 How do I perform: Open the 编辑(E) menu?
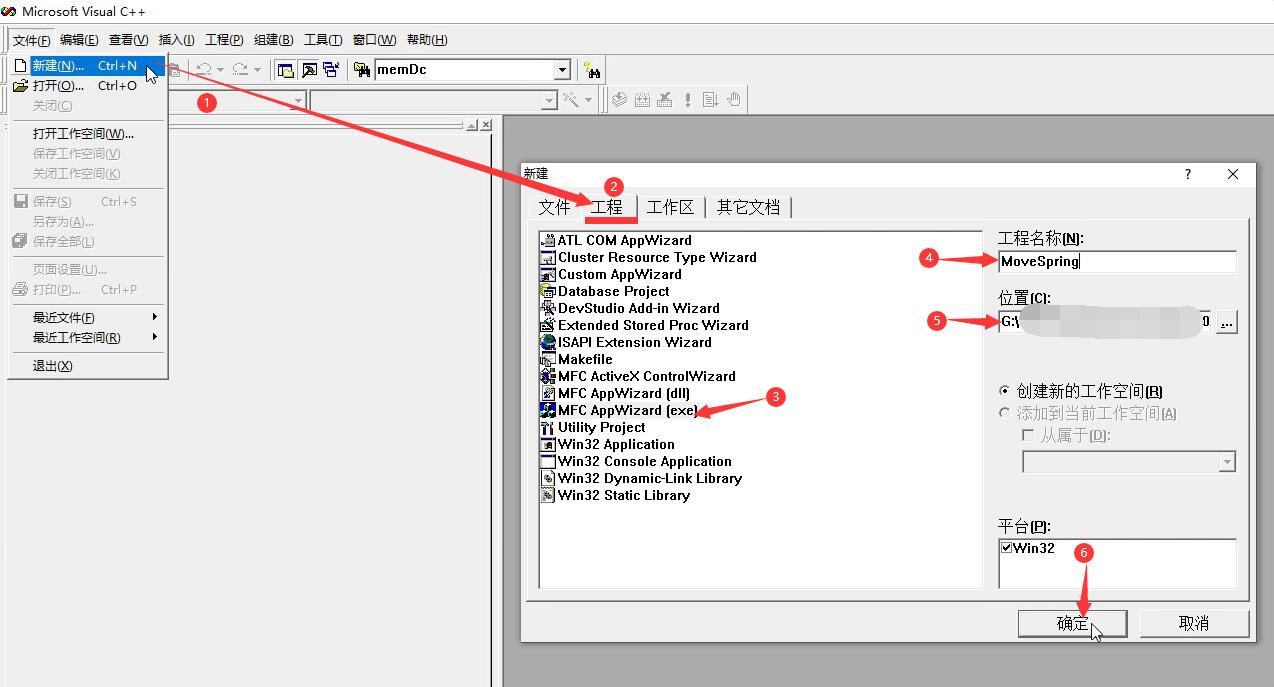pyautogui.click(x=79, y=40)
